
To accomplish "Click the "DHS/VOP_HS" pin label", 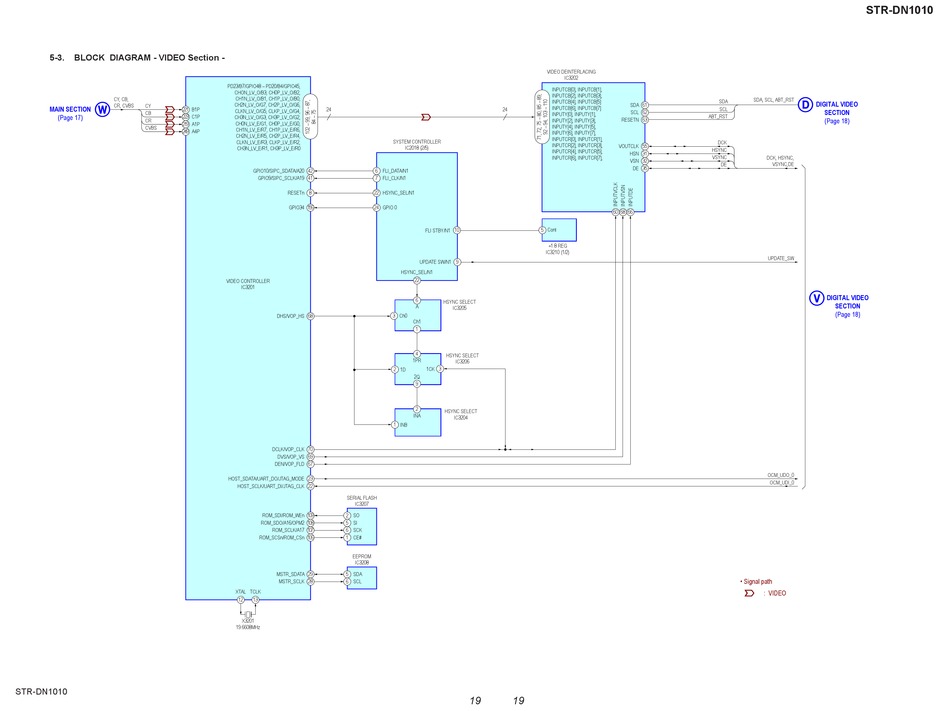I will (290, 316).
